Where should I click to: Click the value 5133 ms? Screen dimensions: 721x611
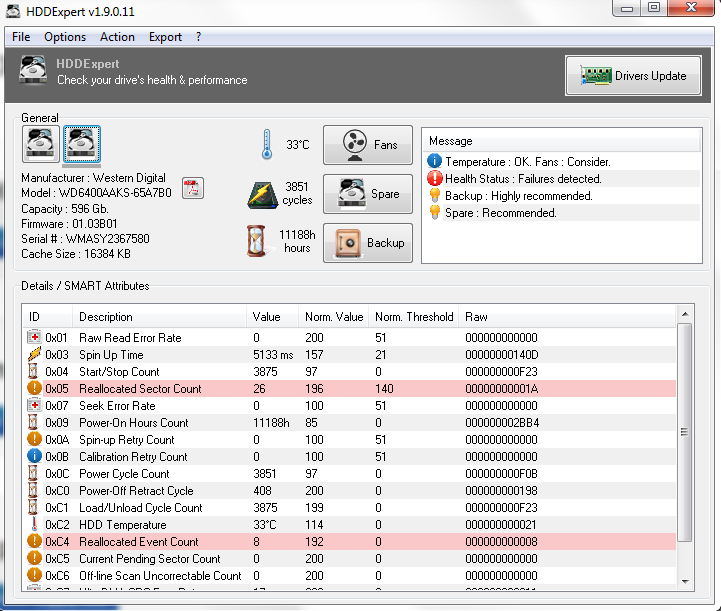273,354
